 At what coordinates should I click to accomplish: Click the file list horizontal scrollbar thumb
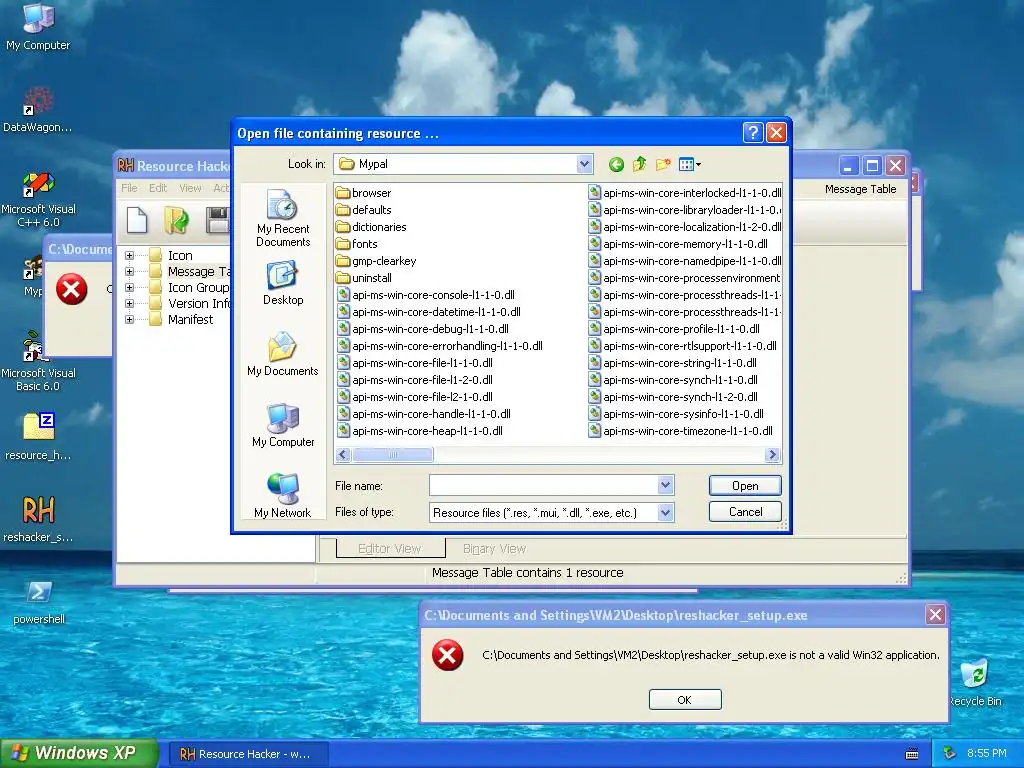[392, 455]
